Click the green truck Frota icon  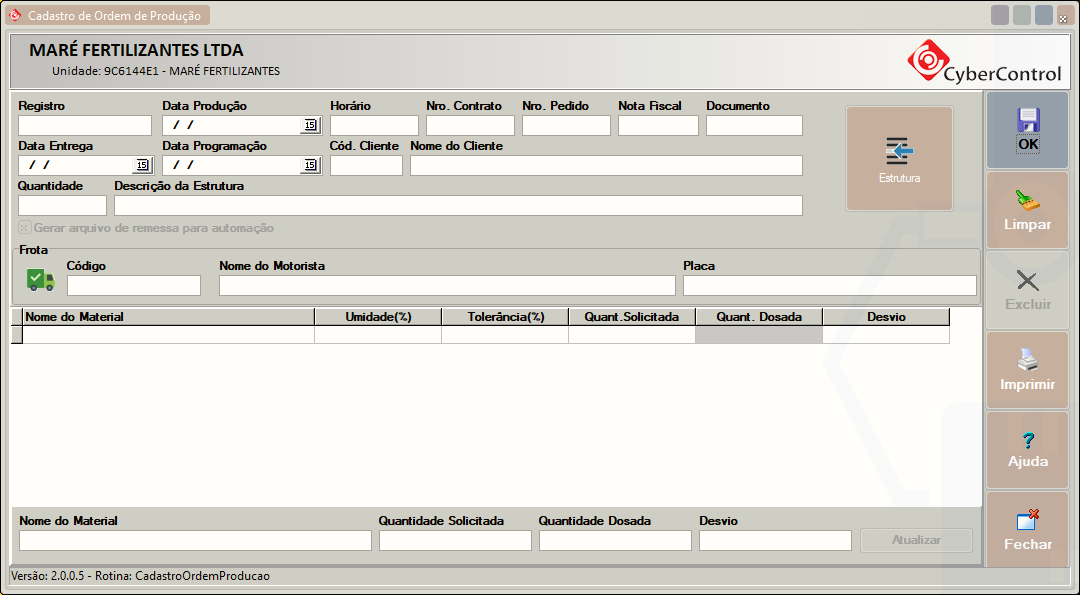[x=41, y=280]
